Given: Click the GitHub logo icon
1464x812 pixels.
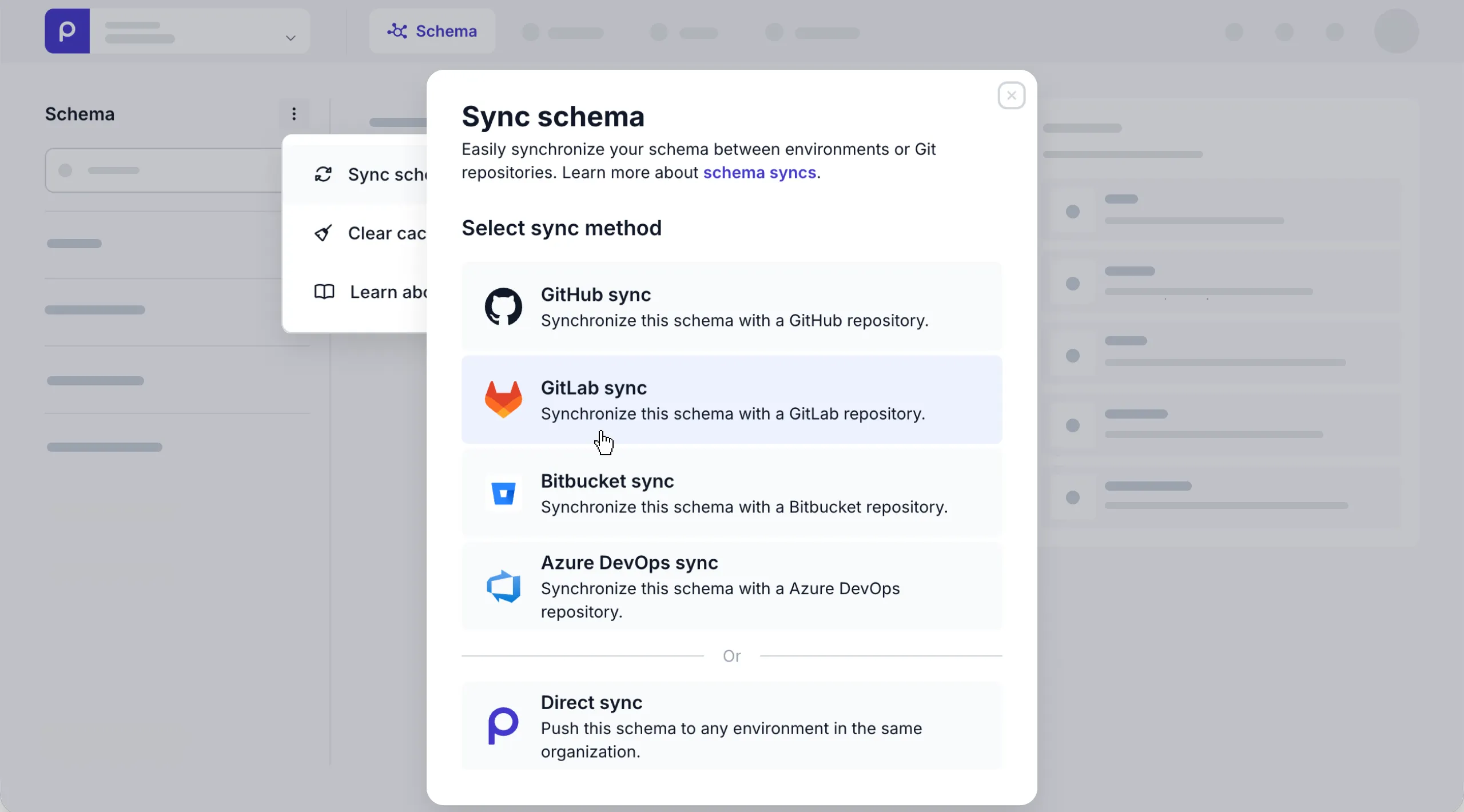Looking at the screenshot, I should (x=502, y=307).
